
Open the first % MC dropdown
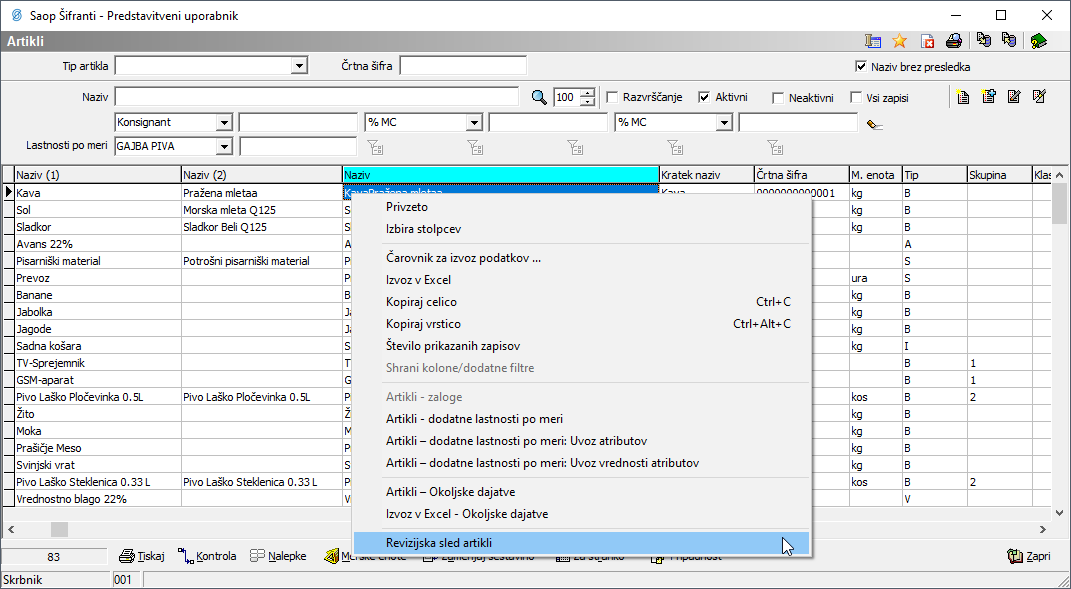coord(474,123)
